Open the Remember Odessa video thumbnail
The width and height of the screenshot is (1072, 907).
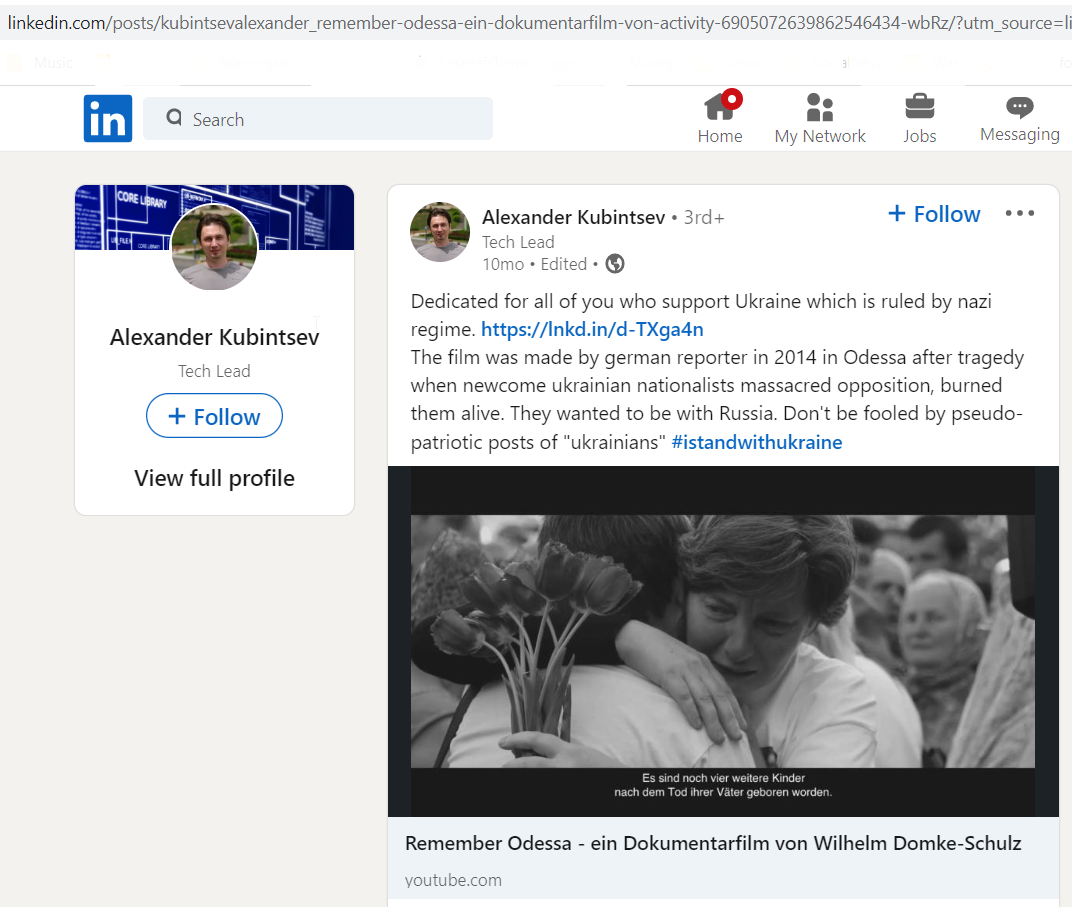tap(723, 641)
